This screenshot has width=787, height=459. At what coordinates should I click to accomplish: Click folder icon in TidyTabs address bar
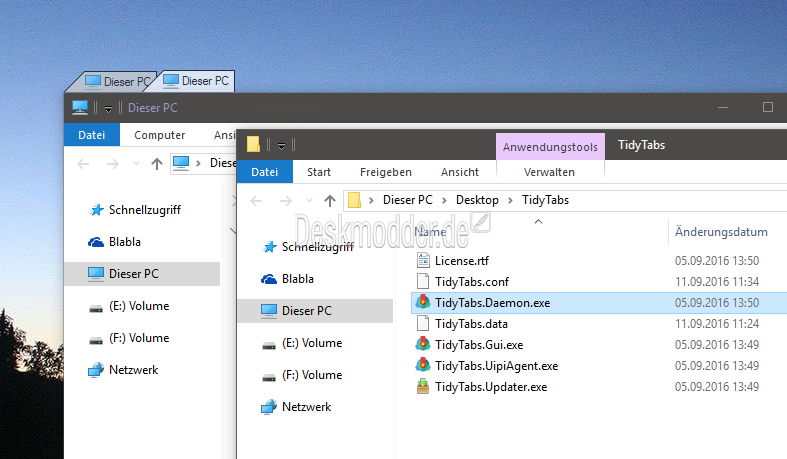354,200
